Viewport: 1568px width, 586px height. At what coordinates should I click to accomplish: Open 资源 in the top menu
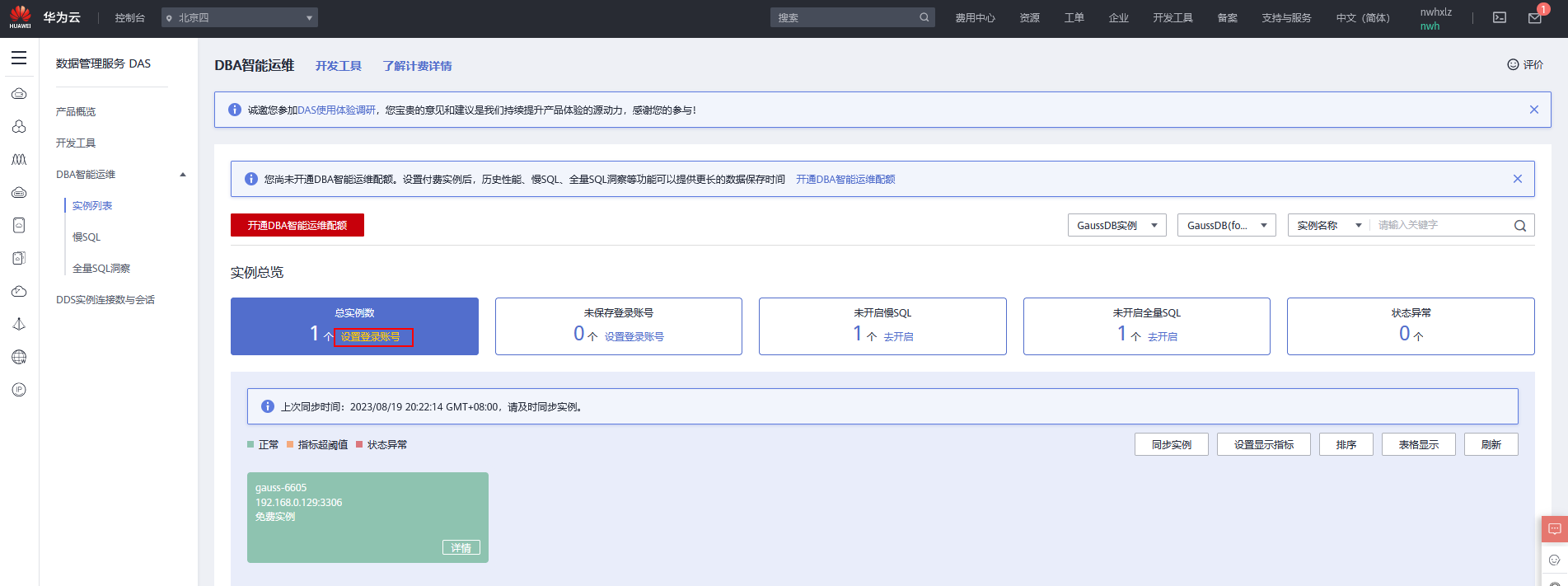pyautogui.click(x=1030, y=17)
